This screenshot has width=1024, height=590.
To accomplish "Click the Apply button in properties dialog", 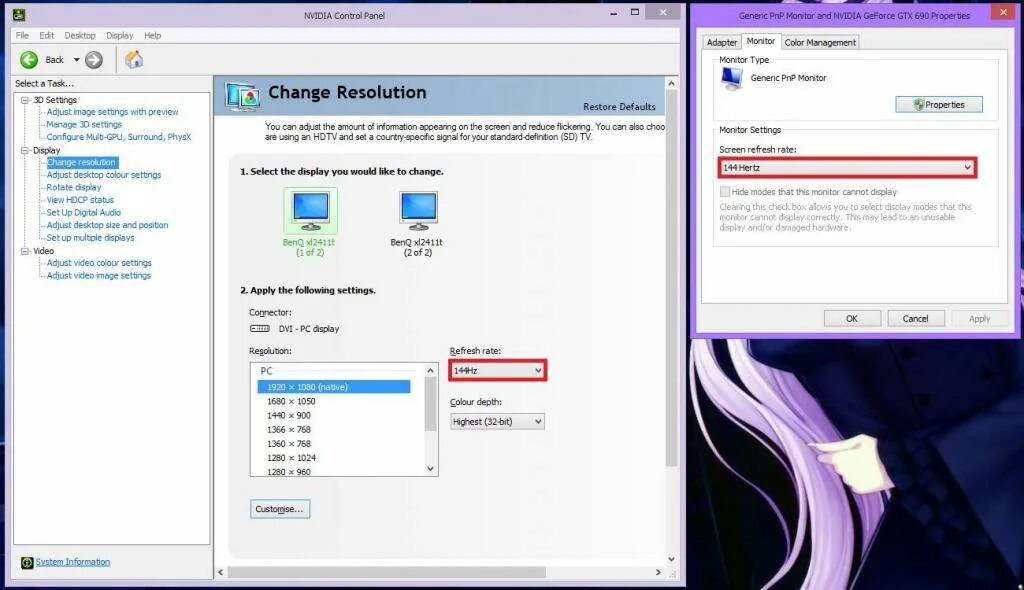I will (979, 319).
